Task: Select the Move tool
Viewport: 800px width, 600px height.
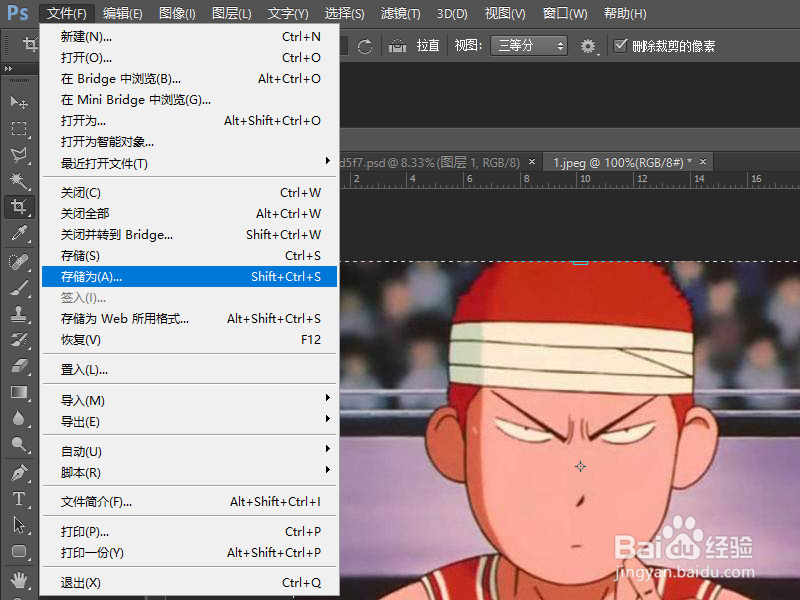Action: coord(19,103)
